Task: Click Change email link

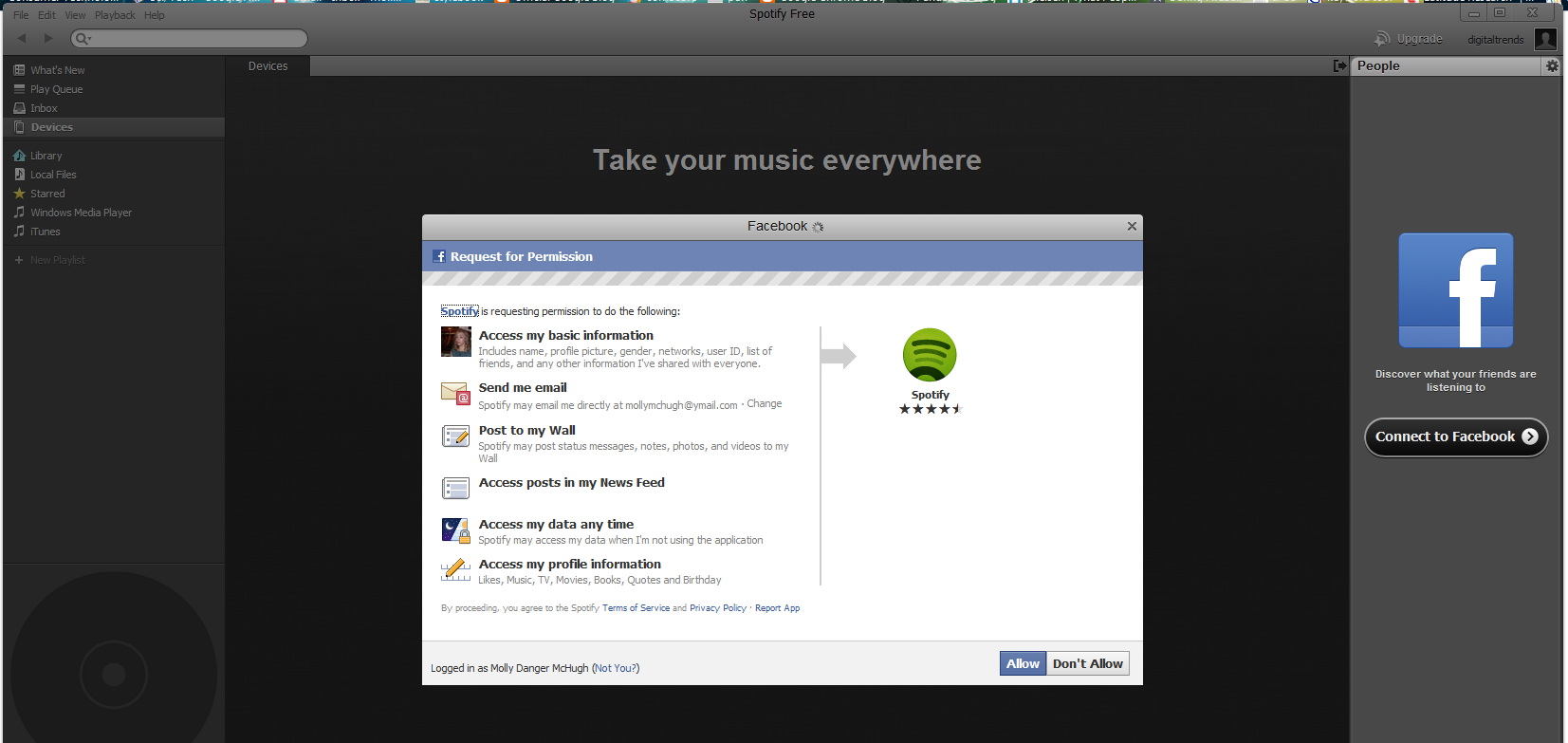Action: click(x=765, y=404)
